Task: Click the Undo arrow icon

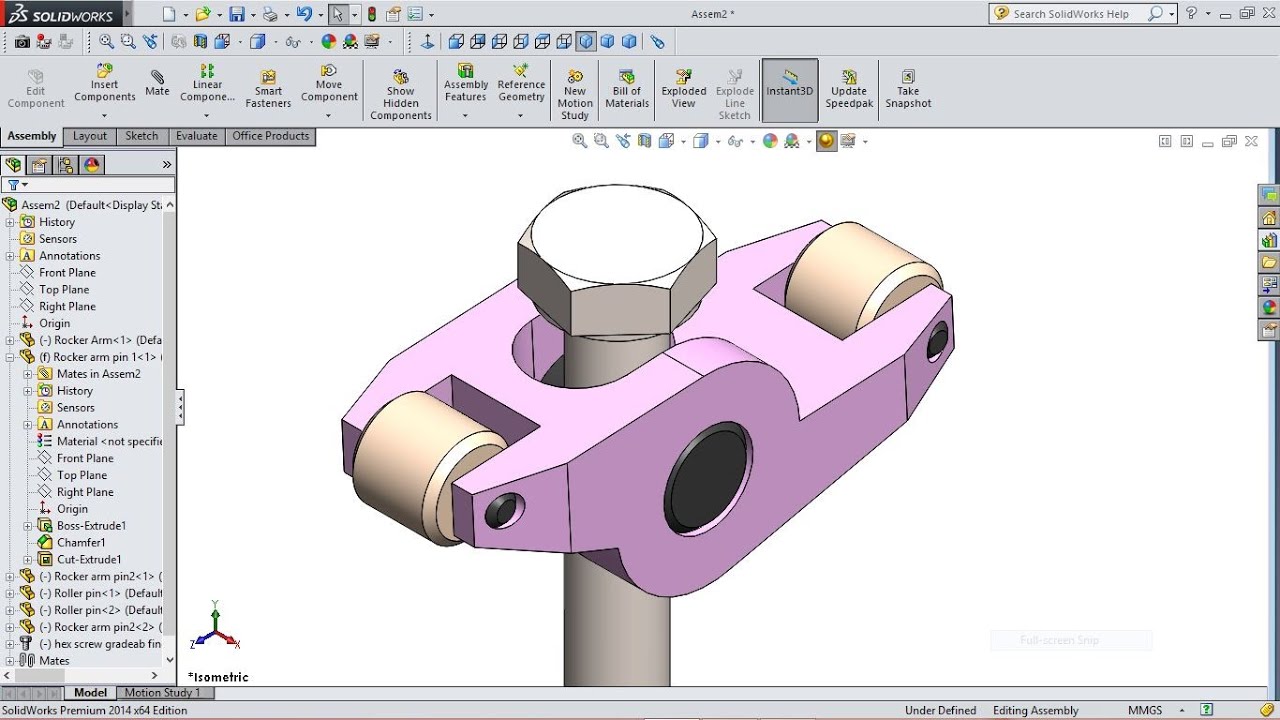Action: tap(304, 14)
